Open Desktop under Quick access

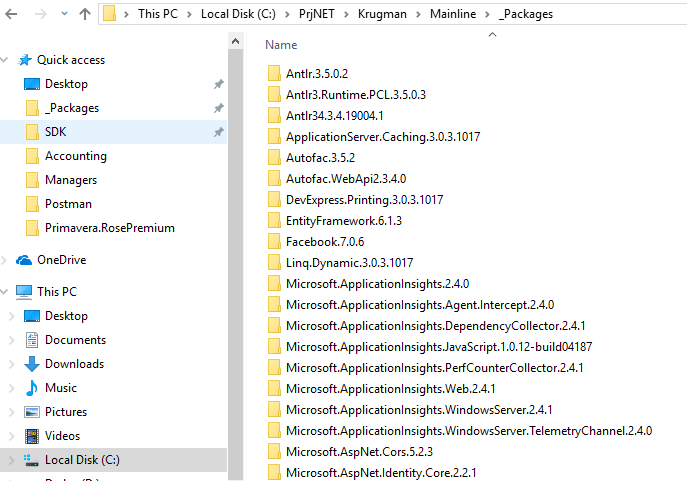pyautogui.click(x=66, y=84)
